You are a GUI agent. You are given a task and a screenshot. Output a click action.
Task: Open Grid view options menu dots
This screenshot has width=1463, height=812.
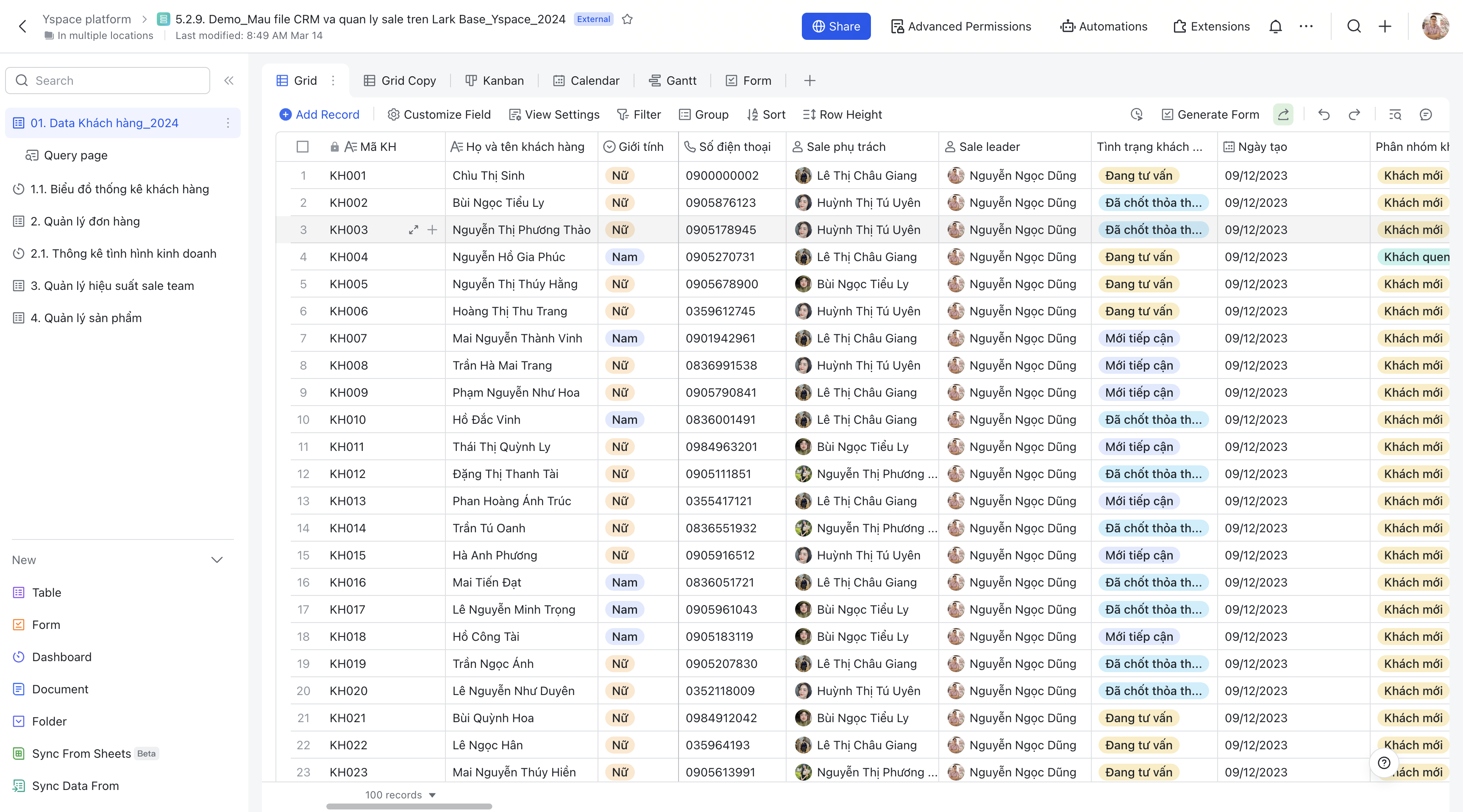click(334, 81)
